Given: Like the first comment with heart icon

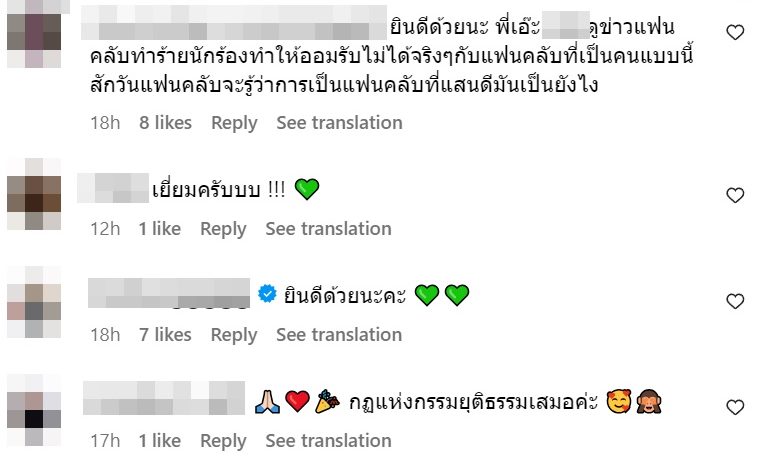Looking at the screenshot, I should (x=735, y=32).
